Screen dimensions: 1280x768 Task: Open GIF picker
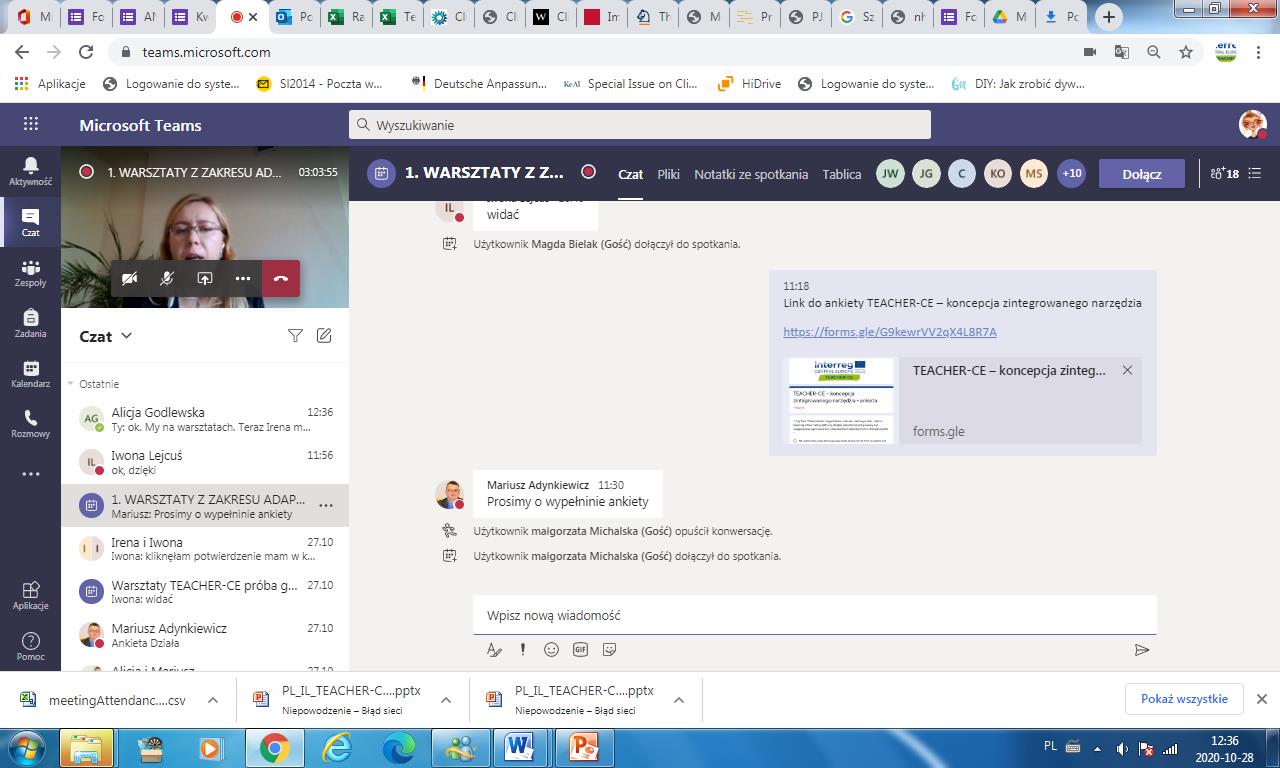[580, 650]
